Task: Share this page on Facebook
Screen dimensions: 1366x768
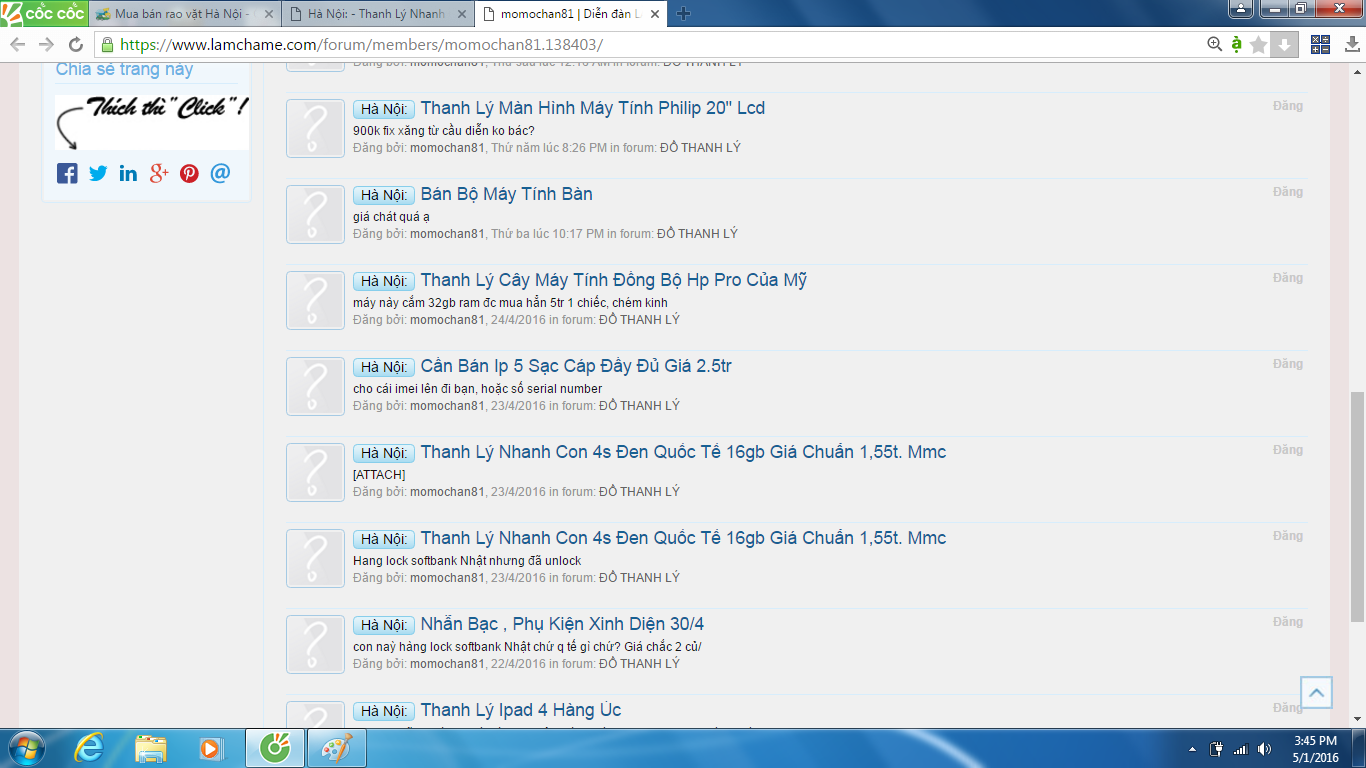Action: (x=67, y=173)
